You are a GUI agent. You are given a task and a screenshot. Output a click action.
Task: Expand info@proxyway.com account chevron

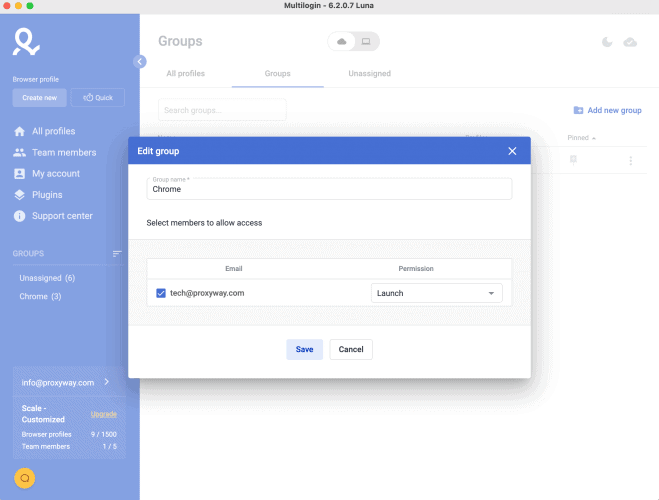[107, 382]
